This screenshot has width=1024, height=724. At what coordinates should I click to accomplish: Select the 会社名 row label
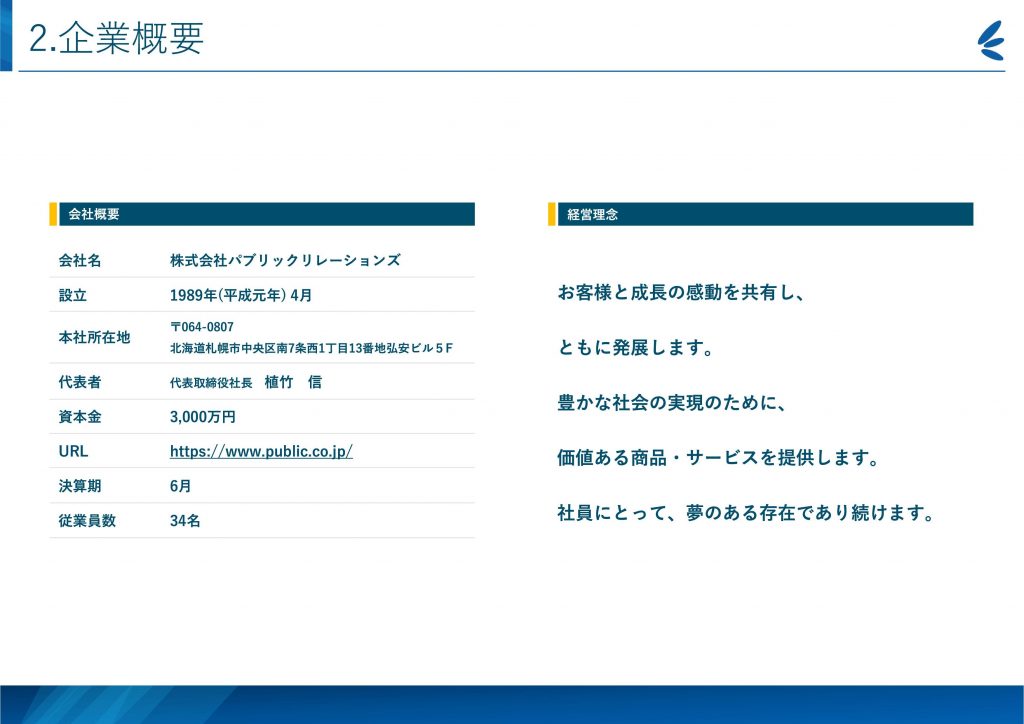pos(80,260)
